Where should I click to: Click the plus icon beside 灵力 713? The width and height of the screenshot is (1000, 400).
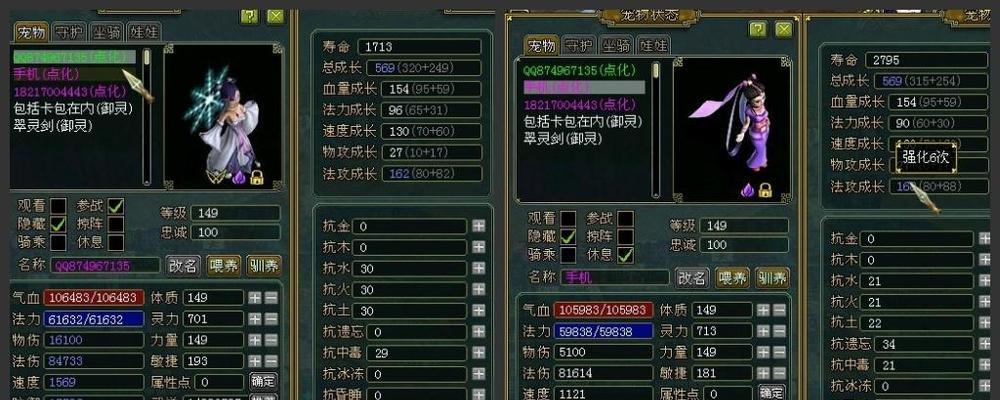[x=763, y=331]
